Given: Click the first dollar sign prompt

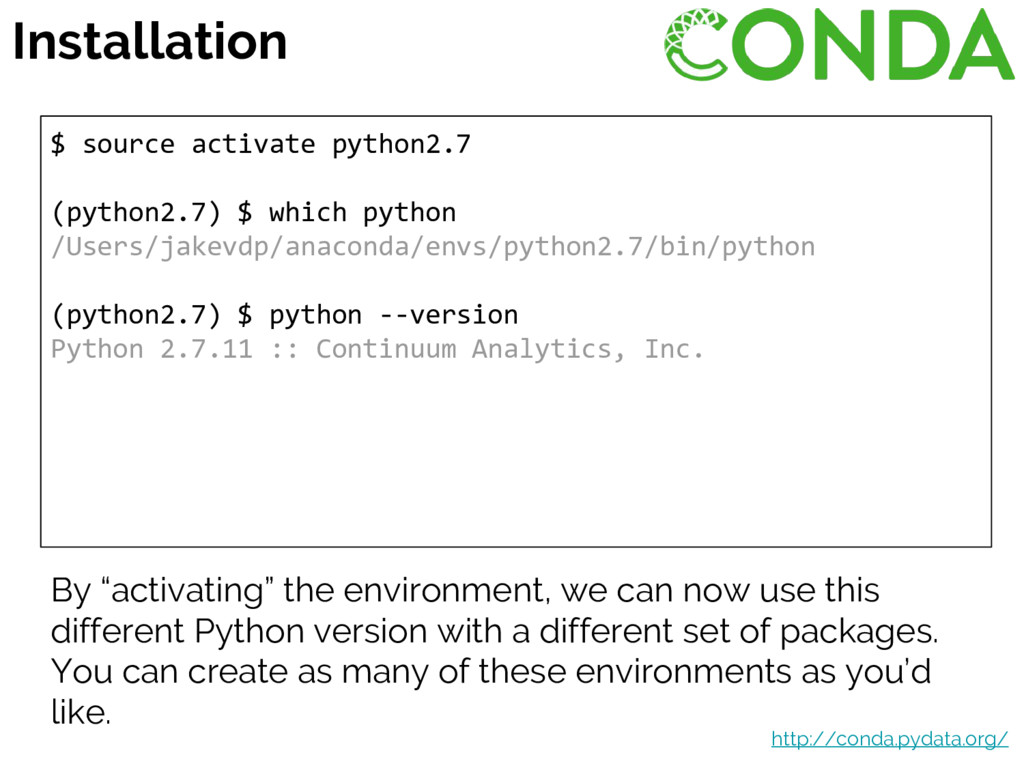Looking at the screenshot, I should coord(58,144).
